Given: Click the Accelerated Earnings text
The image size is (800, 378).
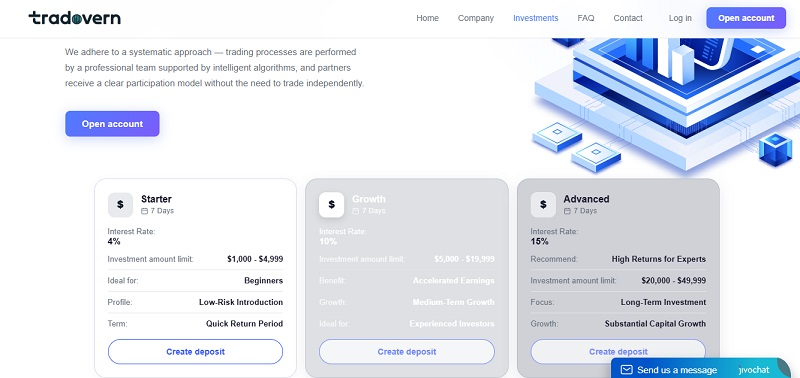Looking at the screenshot, I should 454,281.
